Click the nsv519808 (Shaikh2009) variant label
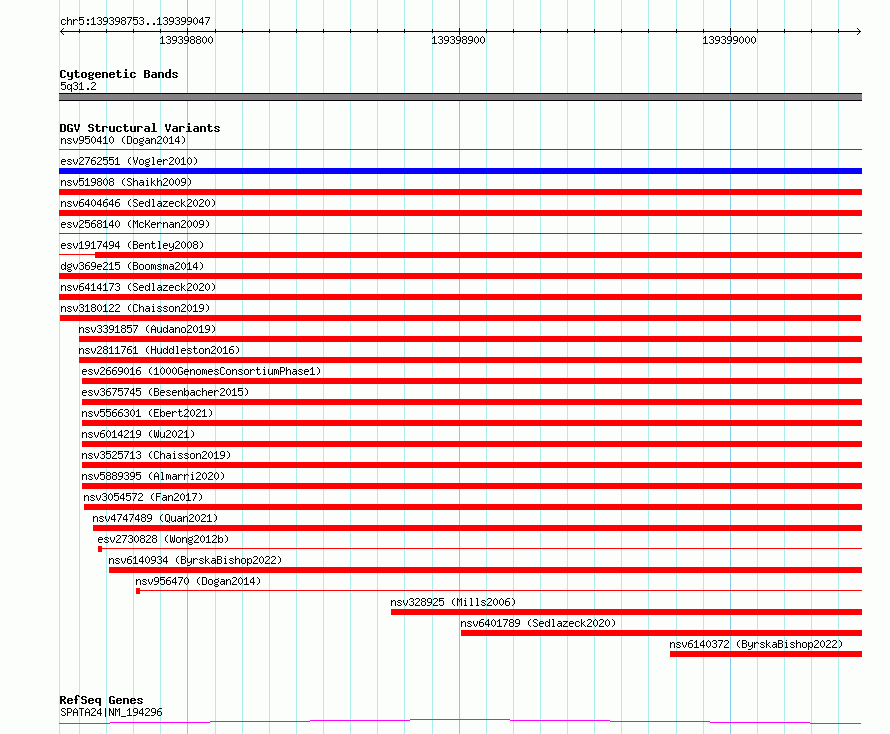 (126, 182)
